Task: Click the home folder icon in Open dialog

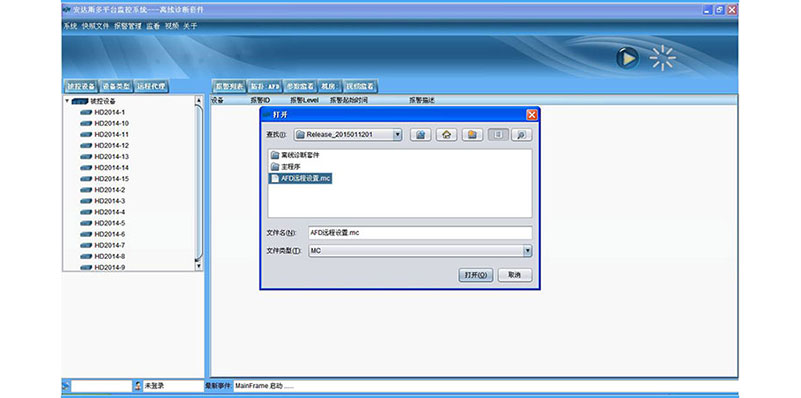Action: tap(446, 135)
